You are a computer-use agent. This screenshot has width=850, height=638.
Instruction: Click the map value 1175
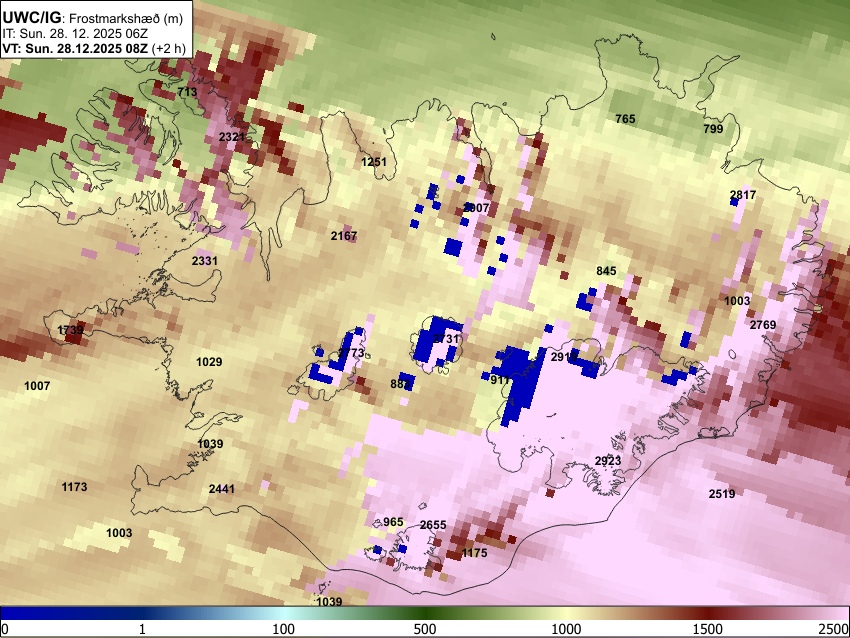click(x=474, y=553)
